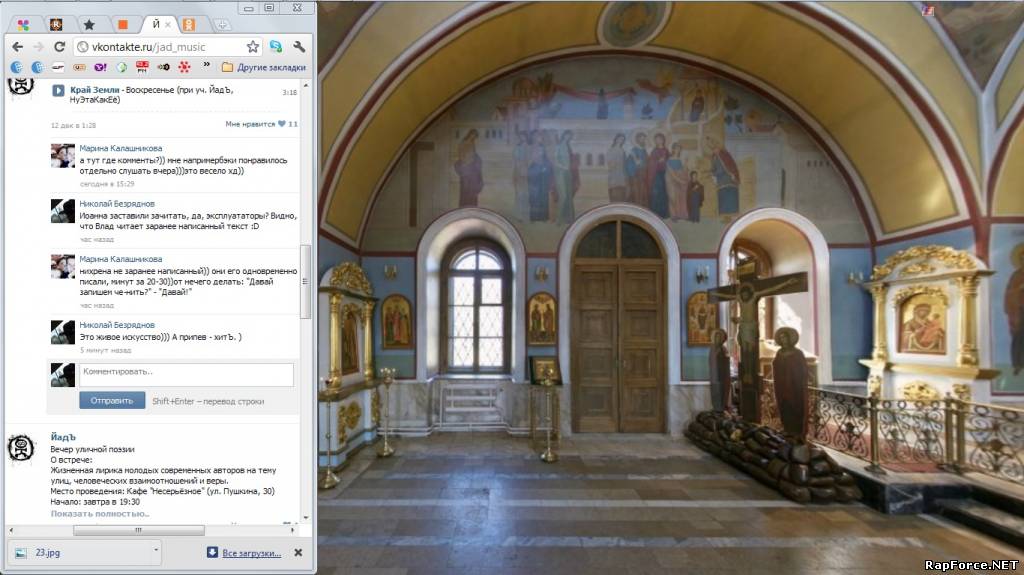Go back using the browser back arrow
Image resolution: width=1024 pixels, height=575 pixels.
(x=18, y=47)
